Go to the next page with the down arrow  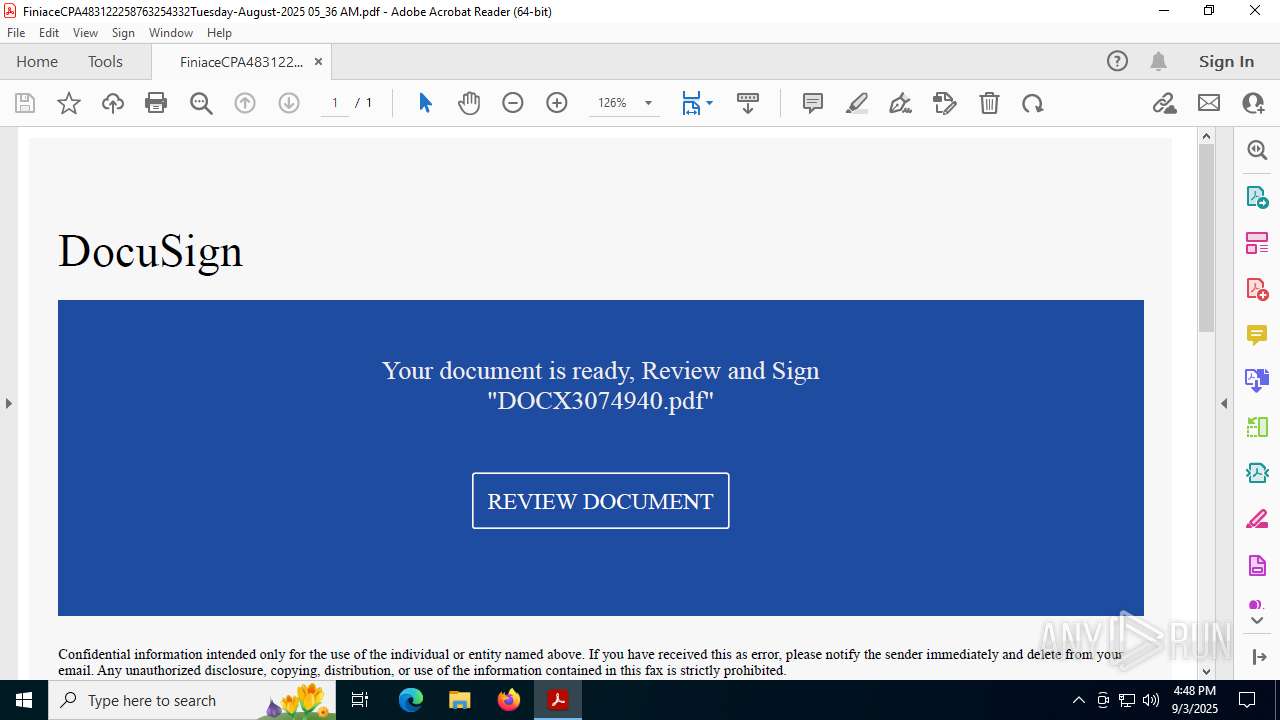click(x=289, y=103)
